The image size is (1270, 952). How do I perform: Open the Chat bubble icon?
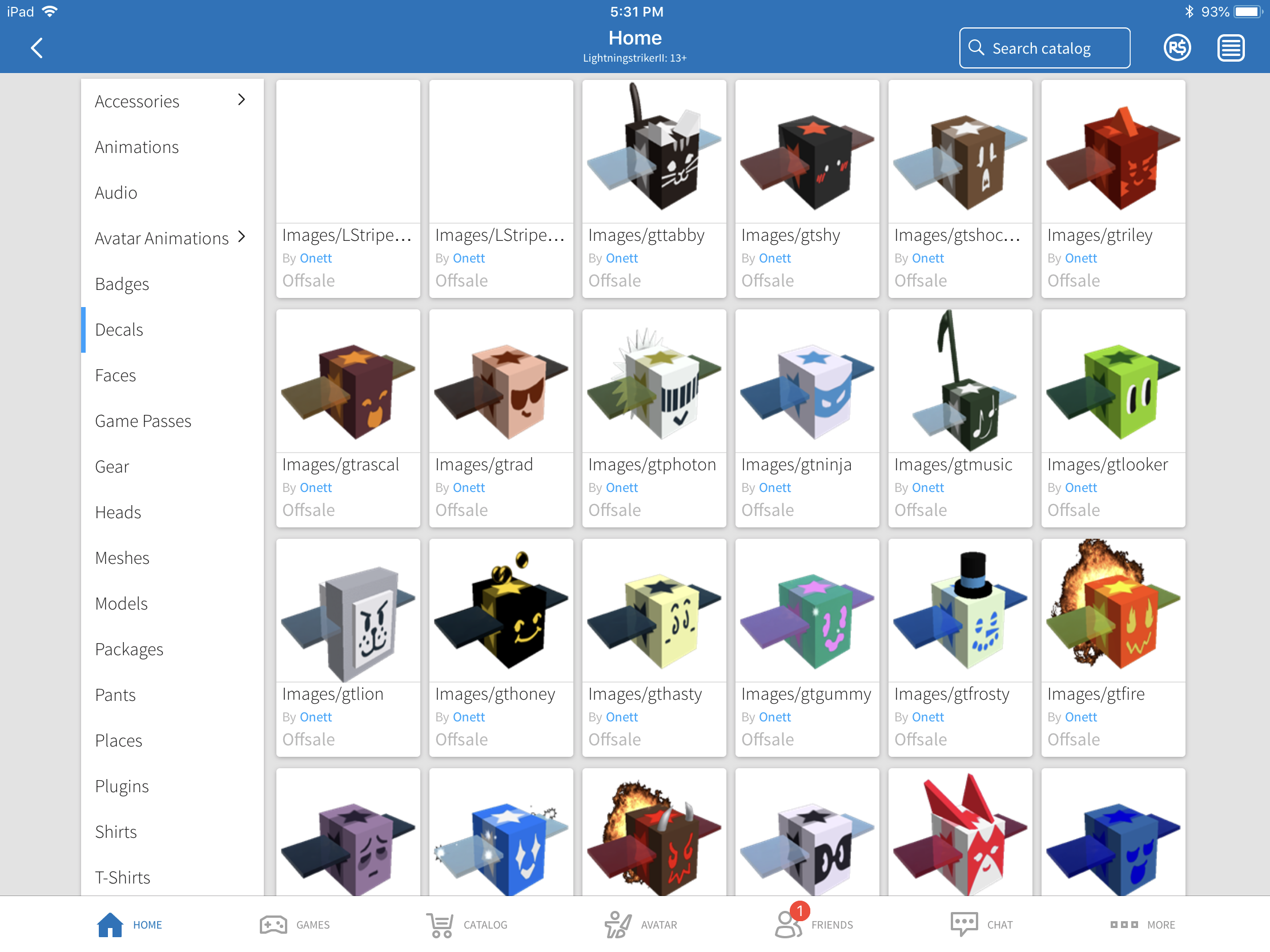click(964, 925)
